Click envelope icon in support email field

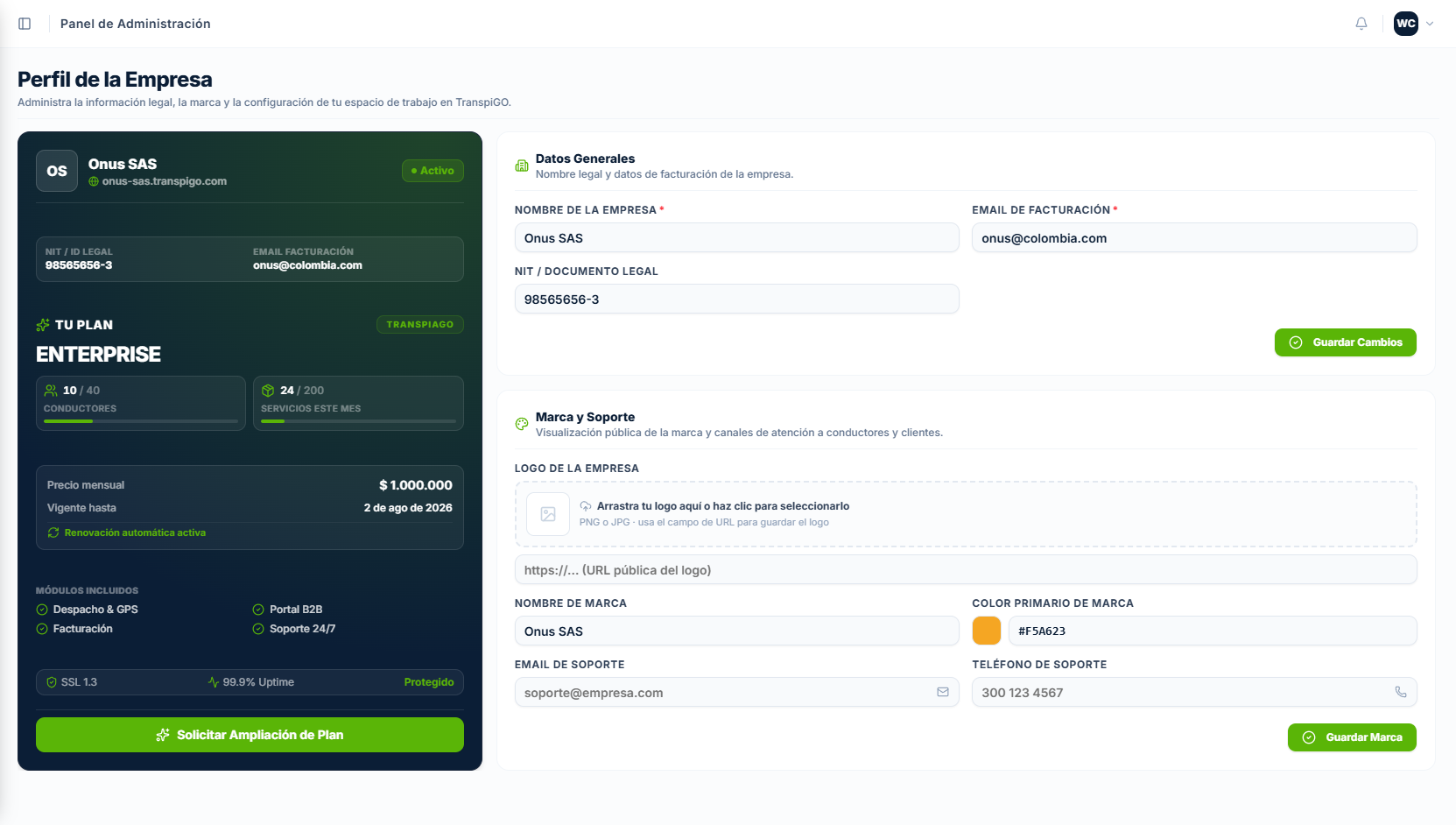[x=943, y=692]
